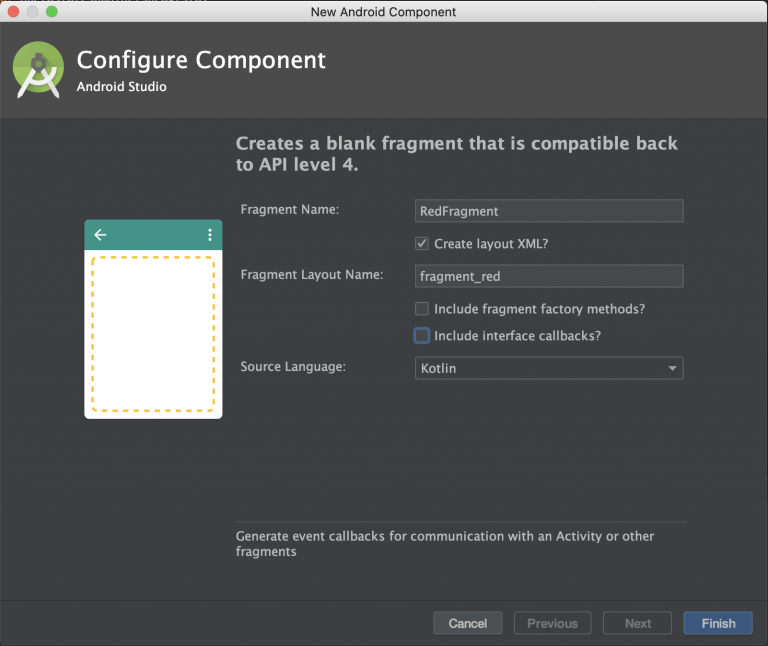The width and height of the screenshot is (768, 646).
Task: Click the Cancel button
Action: point(468,623)
